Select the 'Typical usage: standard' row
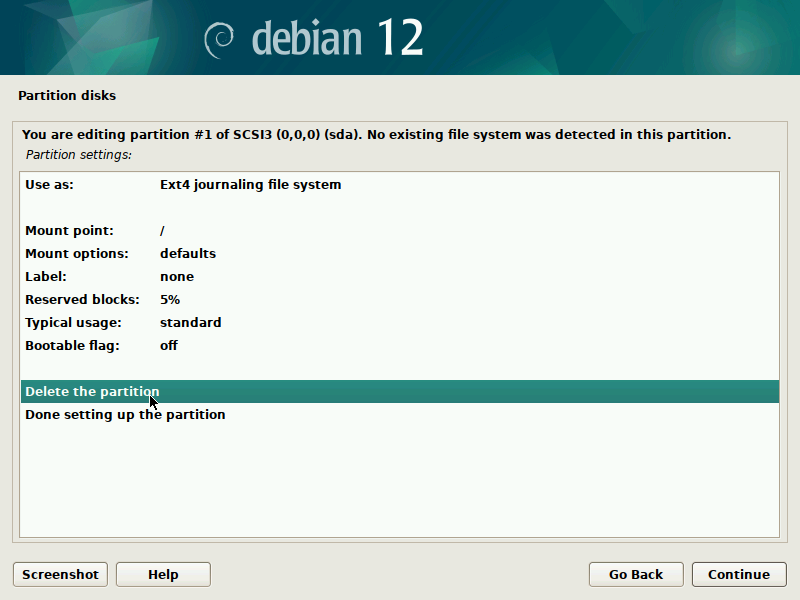The image size is (800, 600). [x=399, y=322]
